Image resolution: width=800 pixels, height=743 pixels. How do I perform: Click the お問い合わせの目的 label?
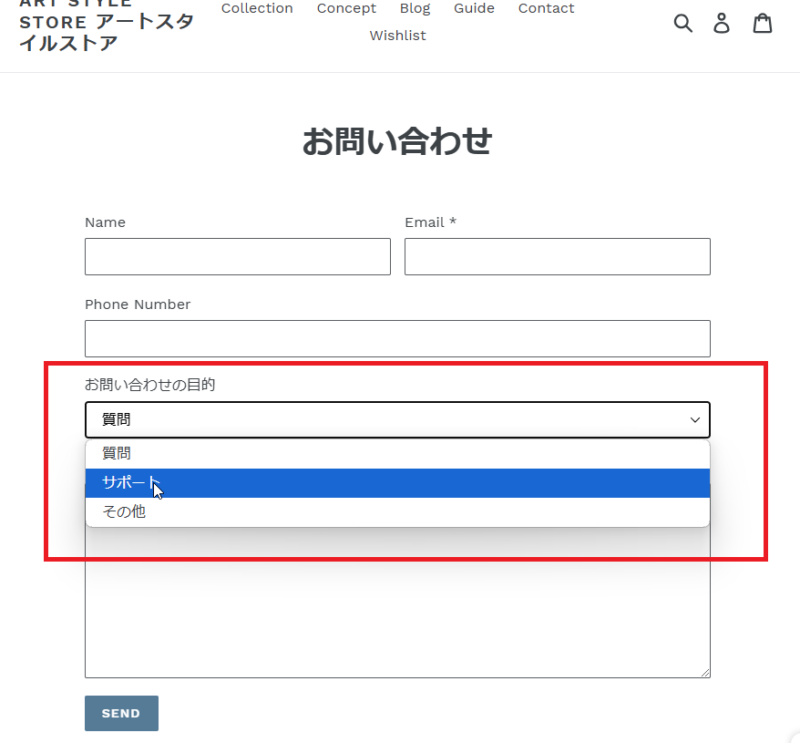(149, 385)
